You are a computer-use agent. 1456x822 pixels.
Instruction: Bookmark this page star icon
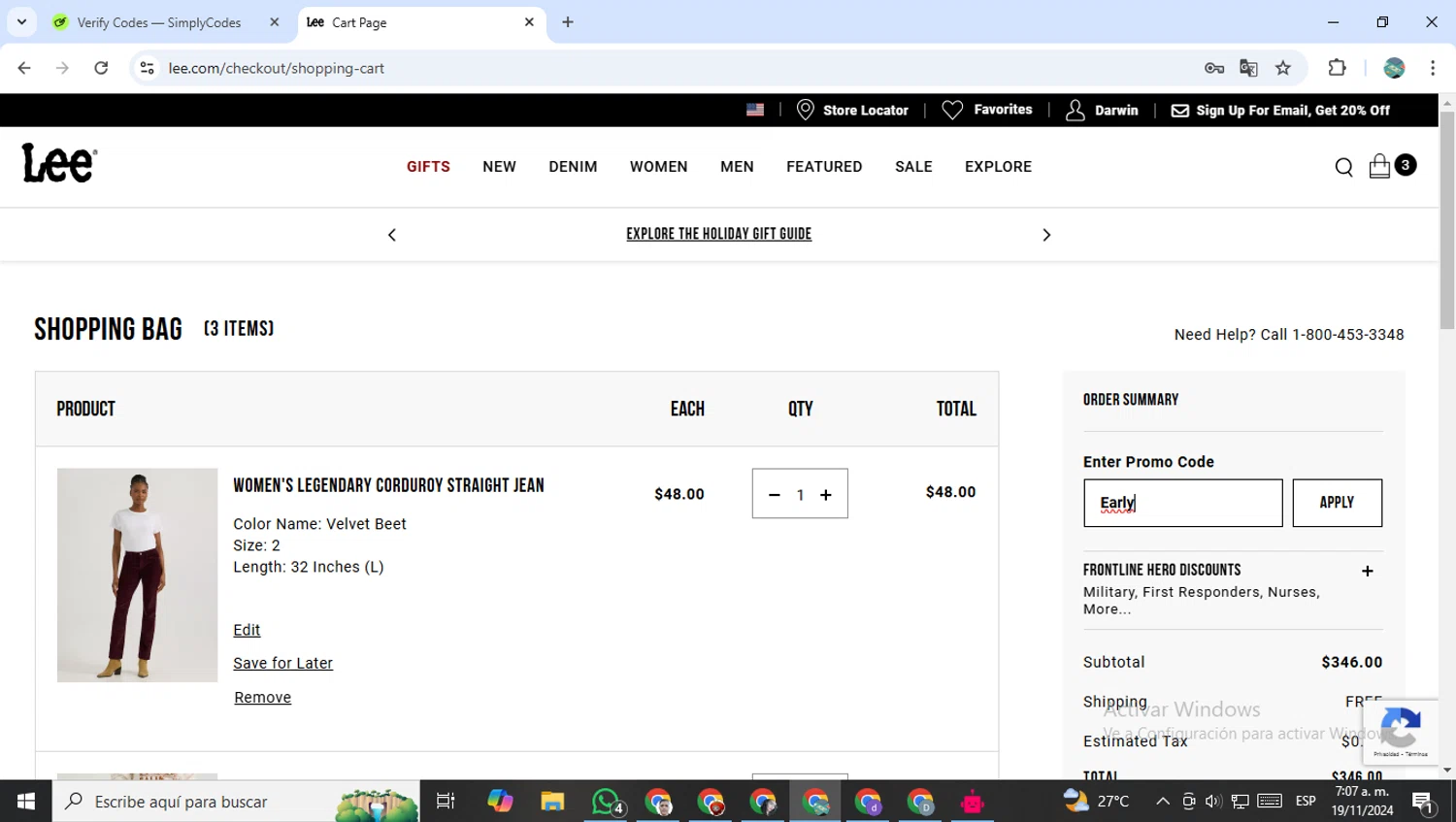1283,68
